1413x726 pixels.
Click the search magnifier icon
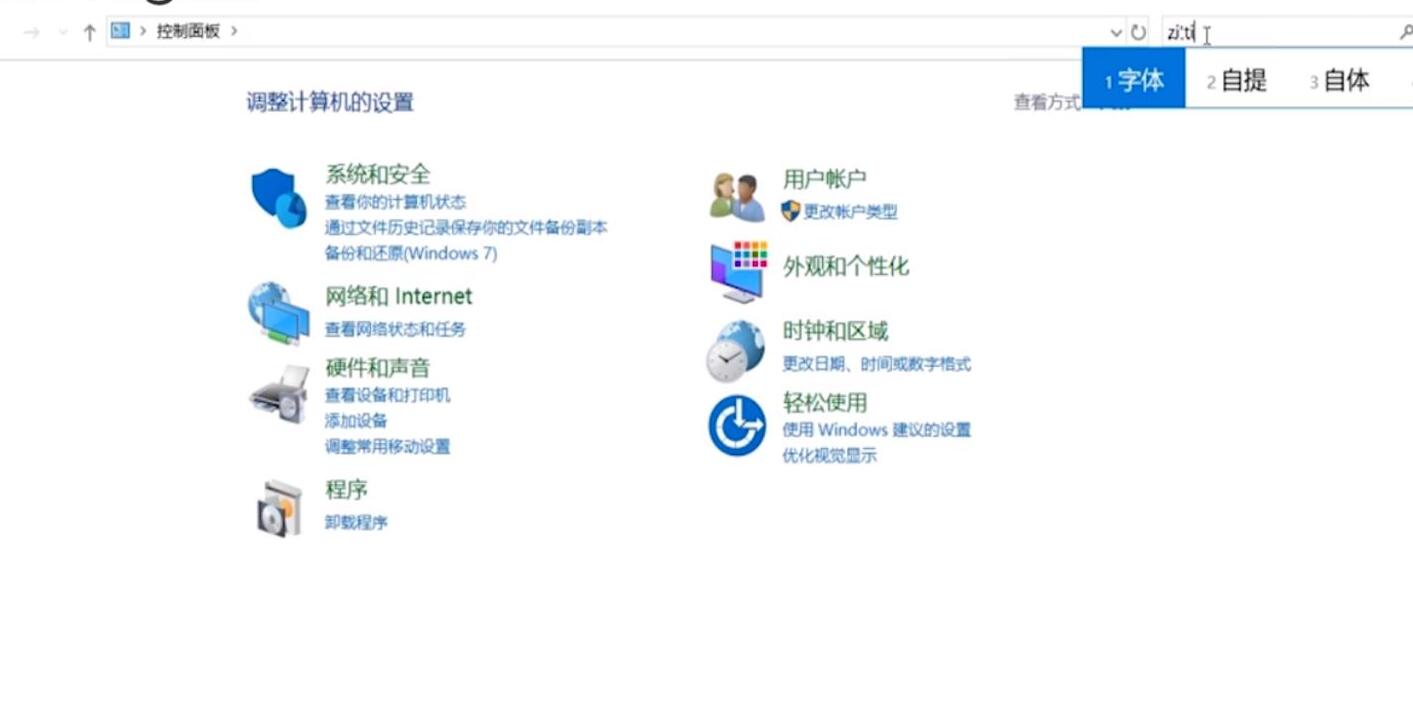[x=1404, y=31]
